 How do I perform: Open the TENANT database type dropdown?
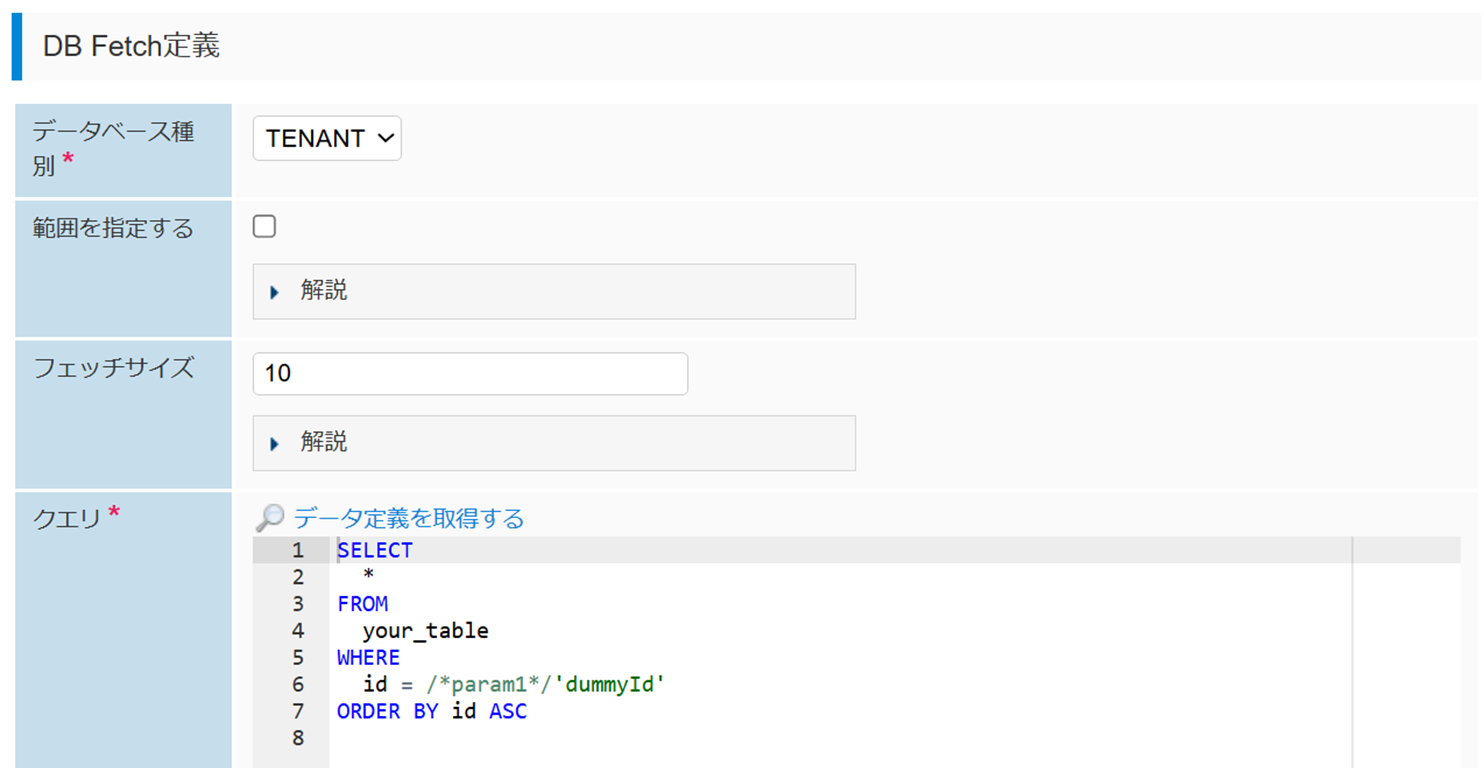coord(327,139)
